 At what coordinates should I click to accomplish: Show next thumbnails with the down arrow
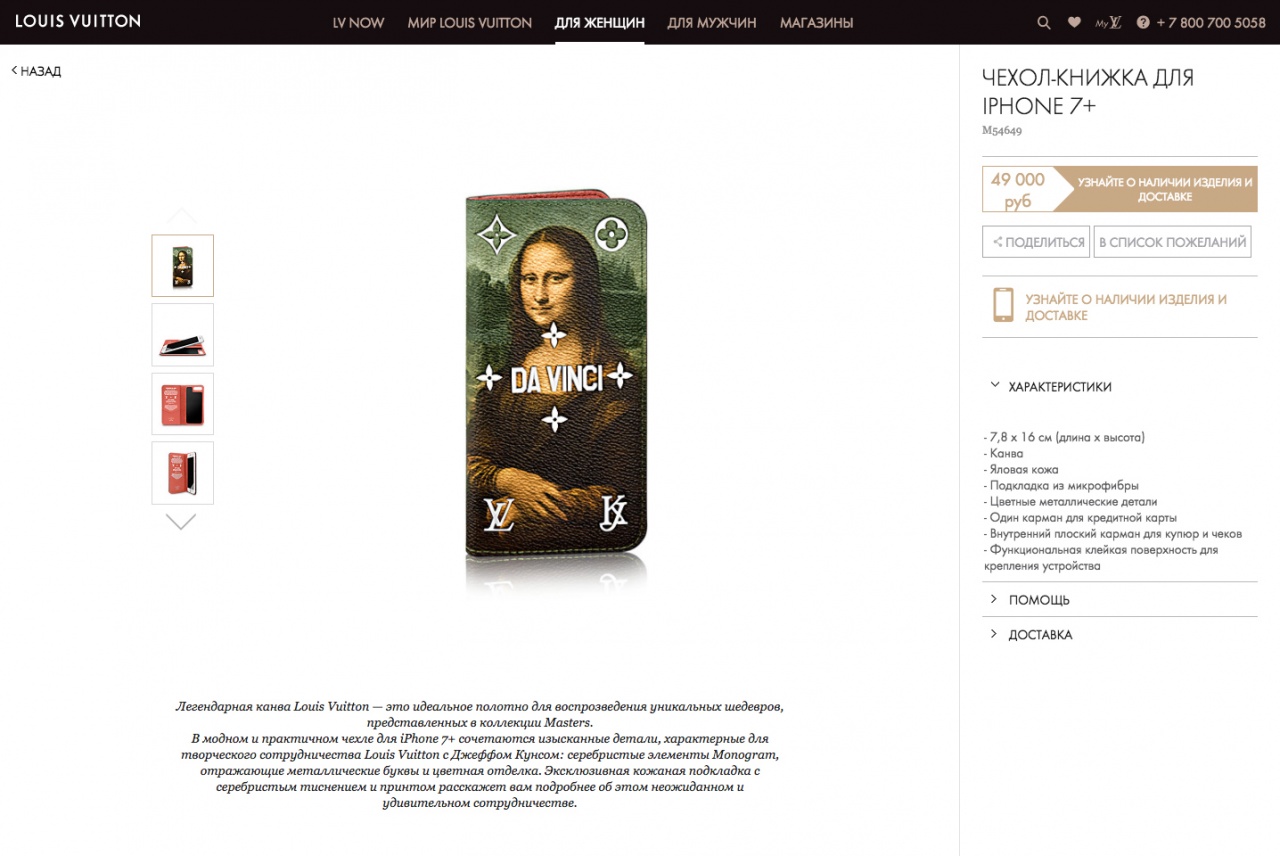tap(181, 521)
